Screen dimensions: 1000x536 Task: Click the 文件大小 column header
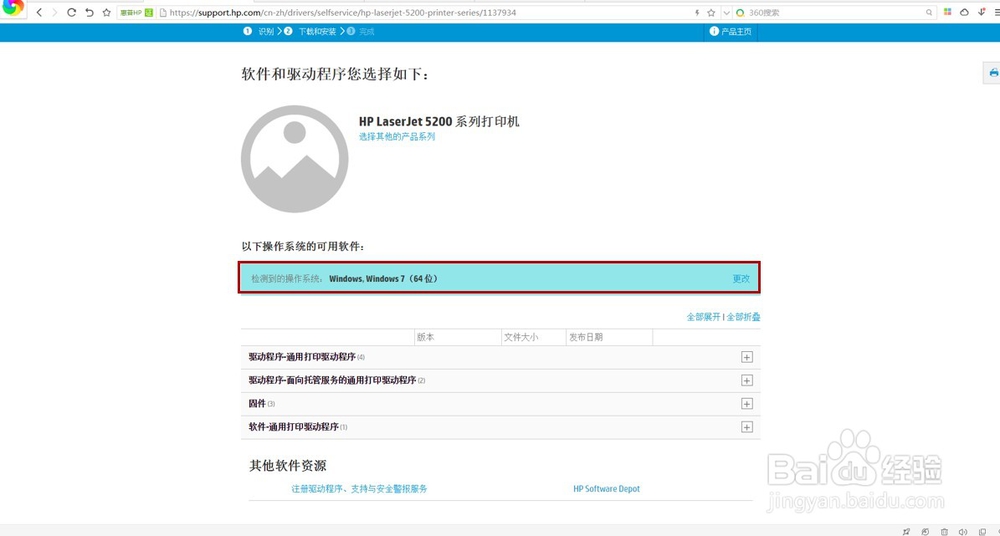[x=521, y=337]
